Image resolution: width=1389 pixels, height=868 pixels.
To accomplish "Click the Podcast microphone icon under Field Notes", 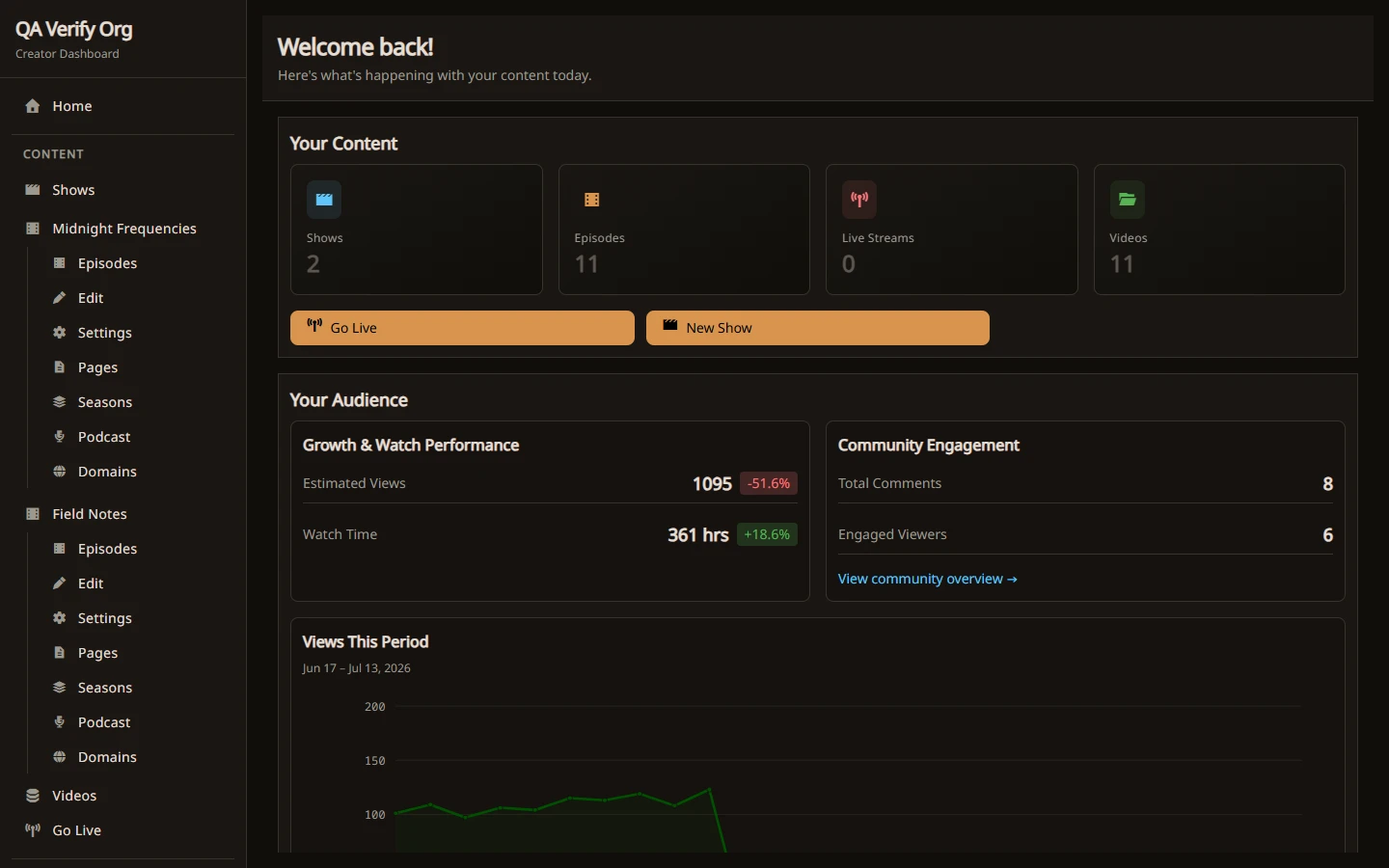I will tap(60, 722).
